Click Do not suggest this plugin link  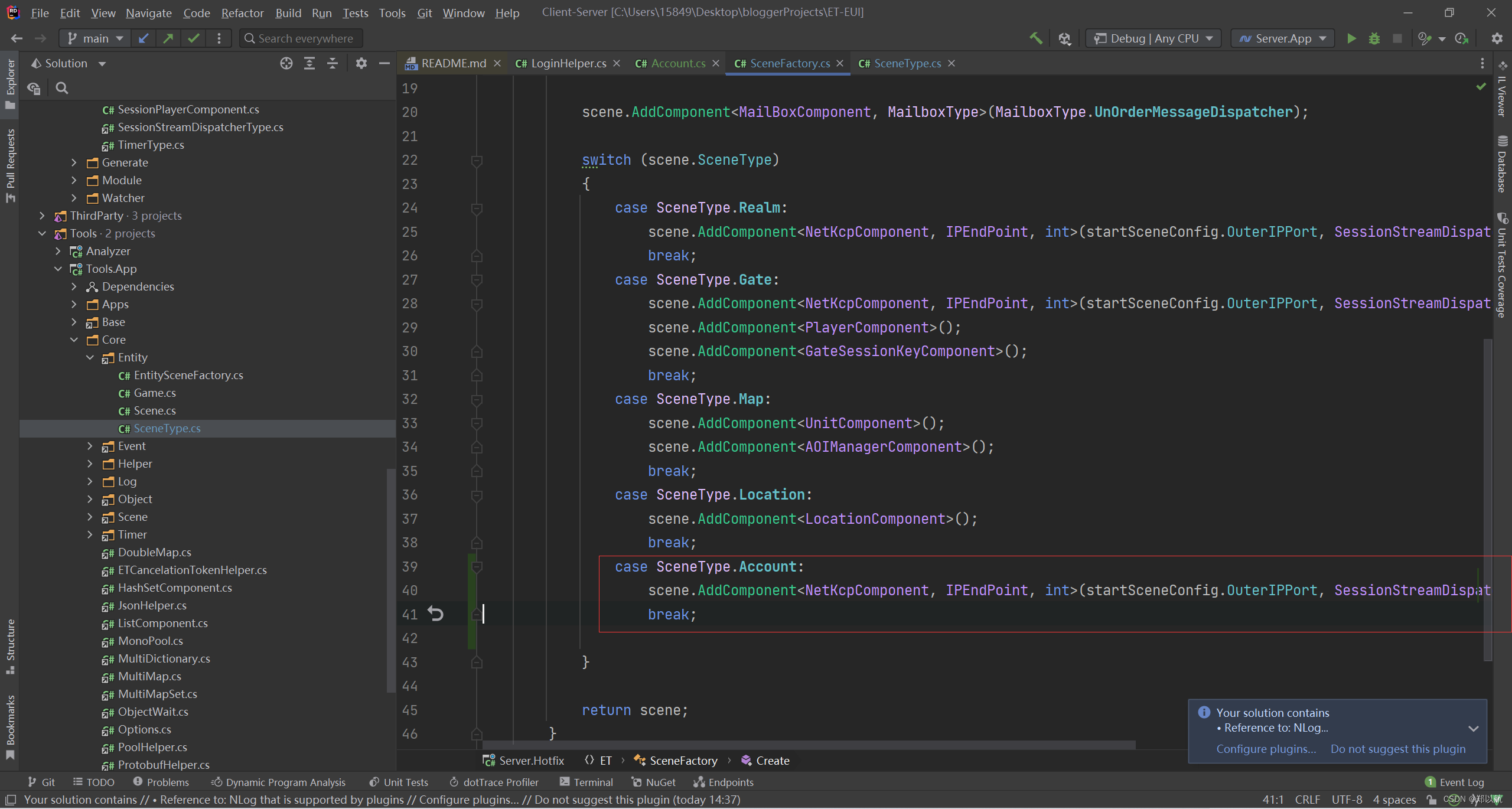[1398, 749]
